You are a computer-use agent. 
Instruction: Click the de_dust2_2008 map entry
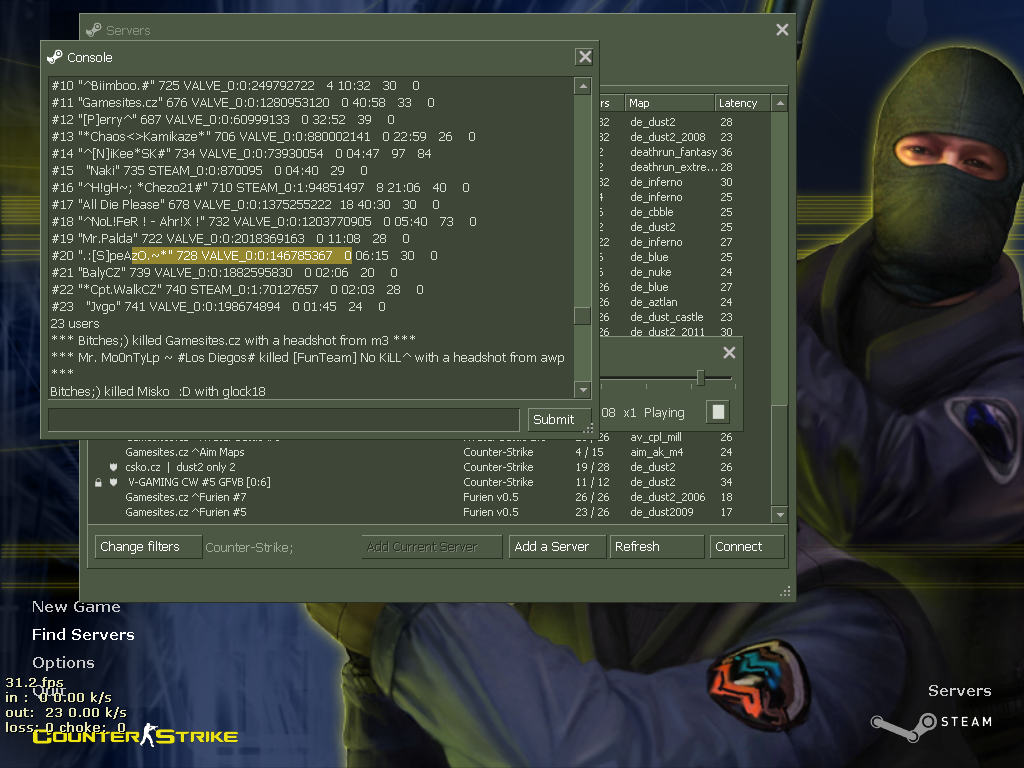[667, 137]
